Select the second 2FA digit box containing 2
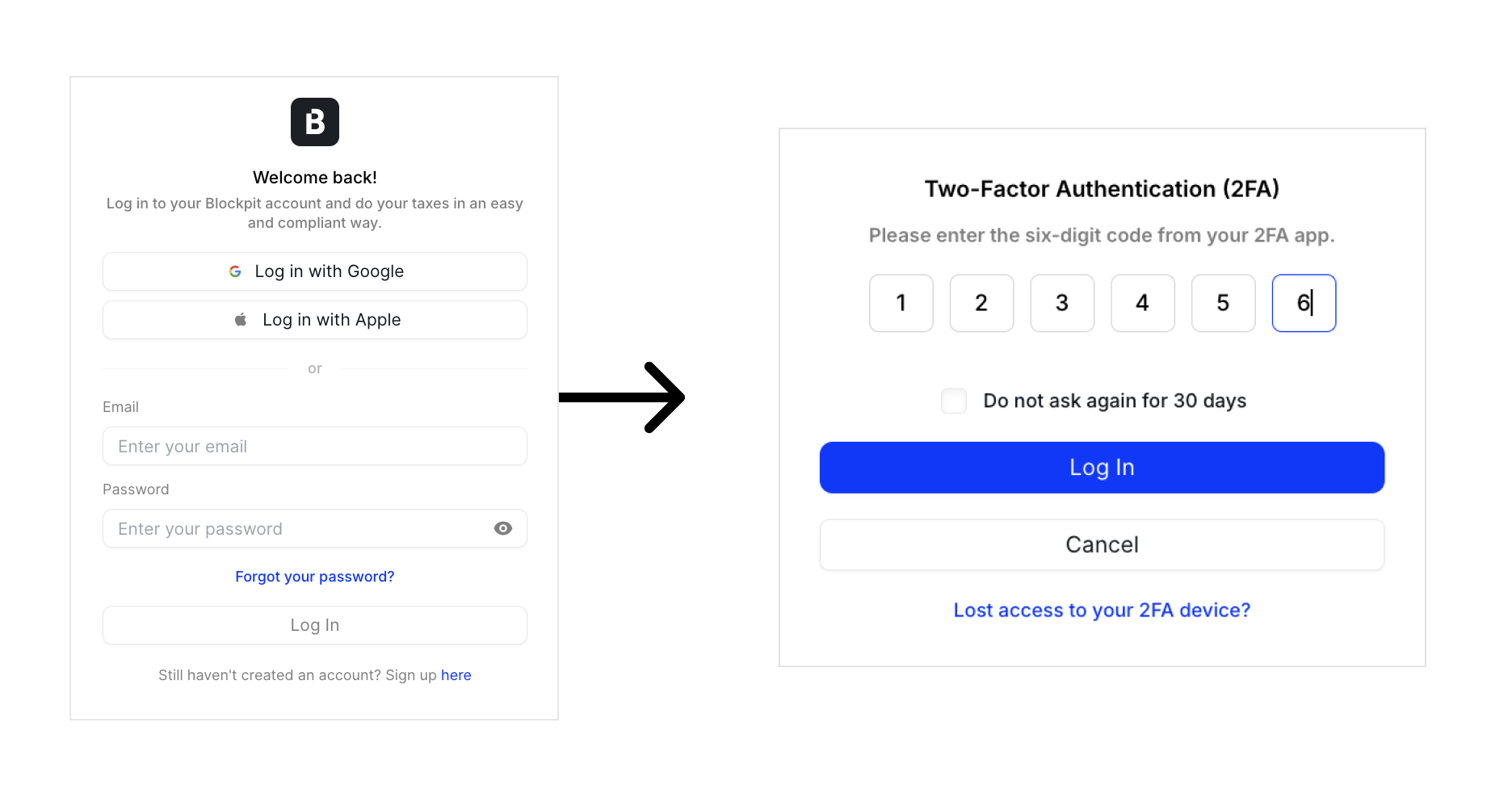Viewport: 1512px width, 790px height. [981, 303]
